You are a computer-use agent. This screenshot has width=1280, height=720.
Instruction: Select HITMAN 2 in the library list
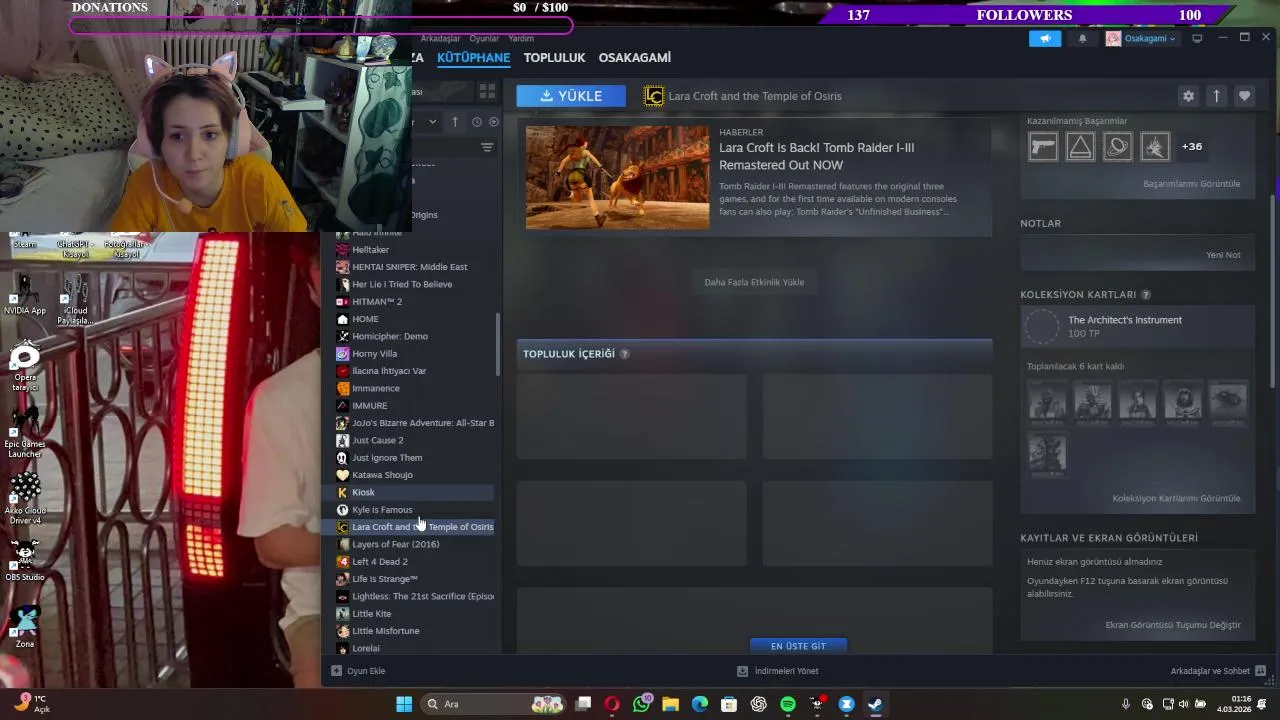377,302
